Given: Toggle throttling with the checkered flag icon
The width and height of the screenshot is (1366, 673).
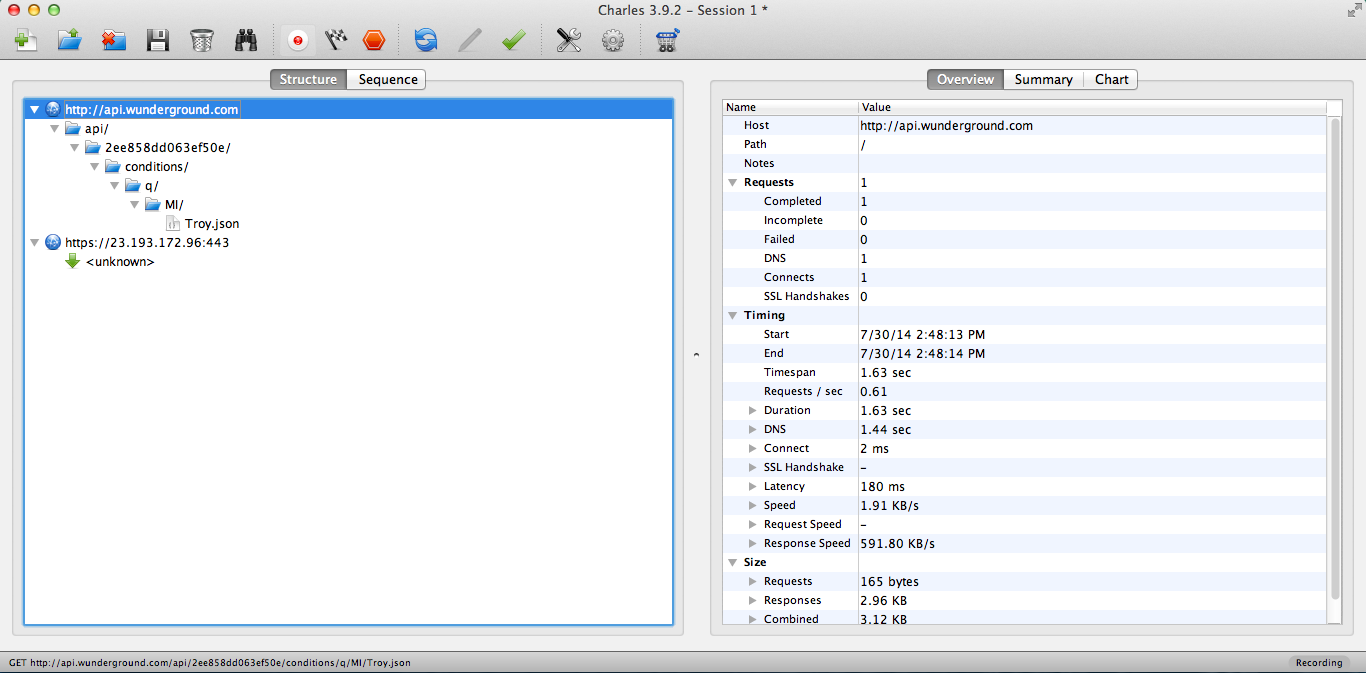Looking at the screenshot, I should [x=336, y=40].
